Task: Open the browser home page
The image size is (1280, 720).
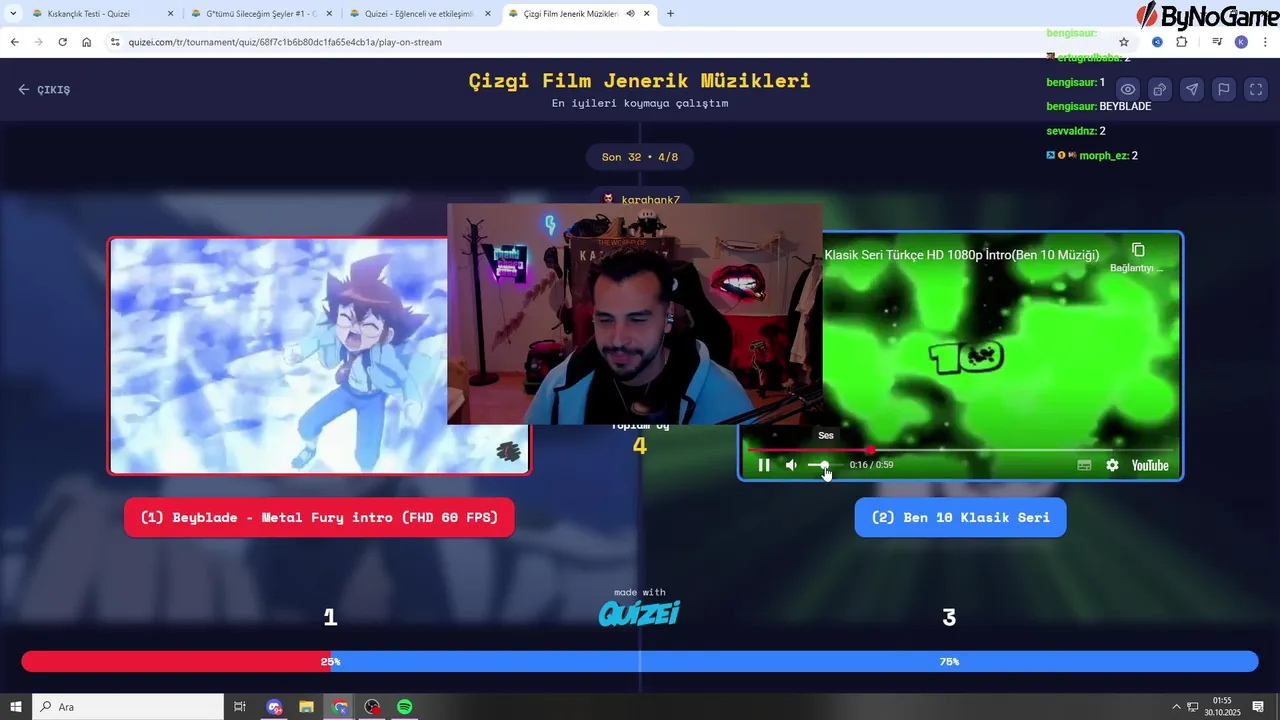Action: click(x=87, y=42)
